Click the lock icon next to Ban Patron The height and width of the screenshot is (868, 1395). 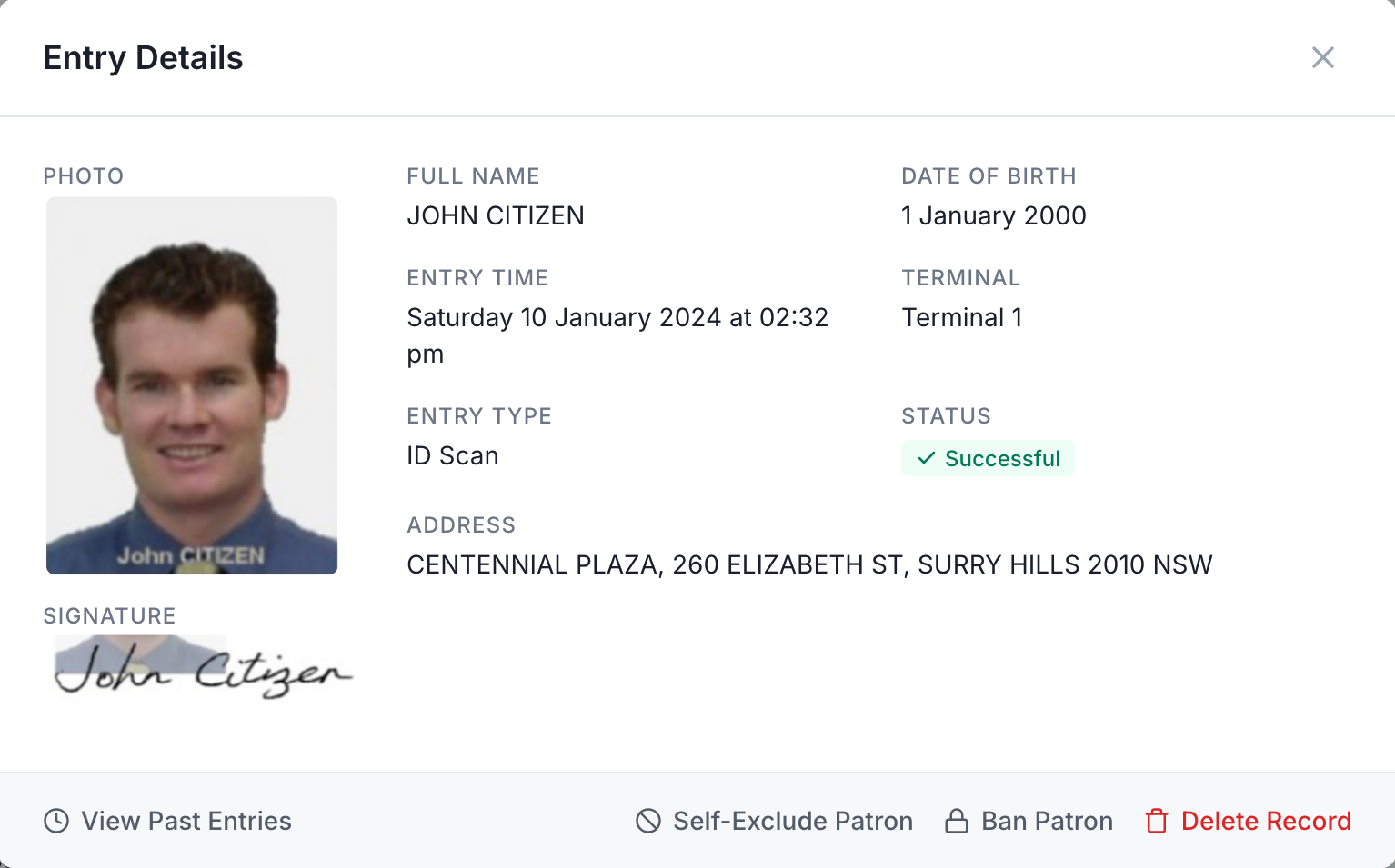[956, 820]
